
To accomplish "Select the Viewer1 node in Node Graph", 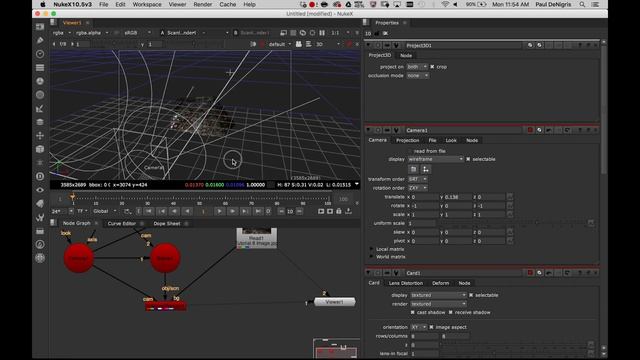I will pyautogui.click(x=335, y=302).
